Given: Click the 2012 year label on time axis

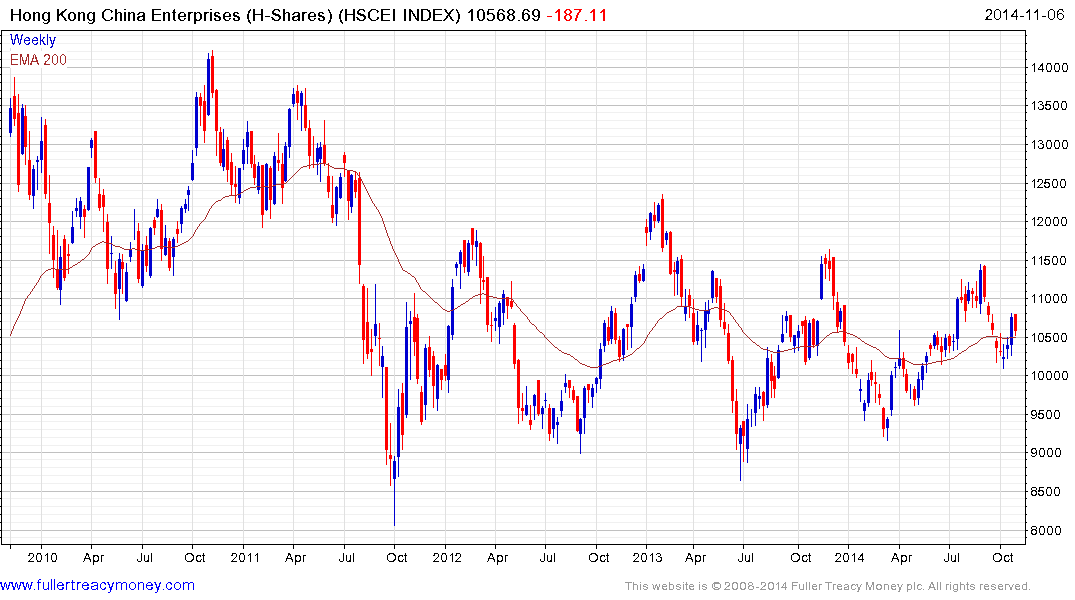Looking at the screenshot, I should click(x=447, y=557).
